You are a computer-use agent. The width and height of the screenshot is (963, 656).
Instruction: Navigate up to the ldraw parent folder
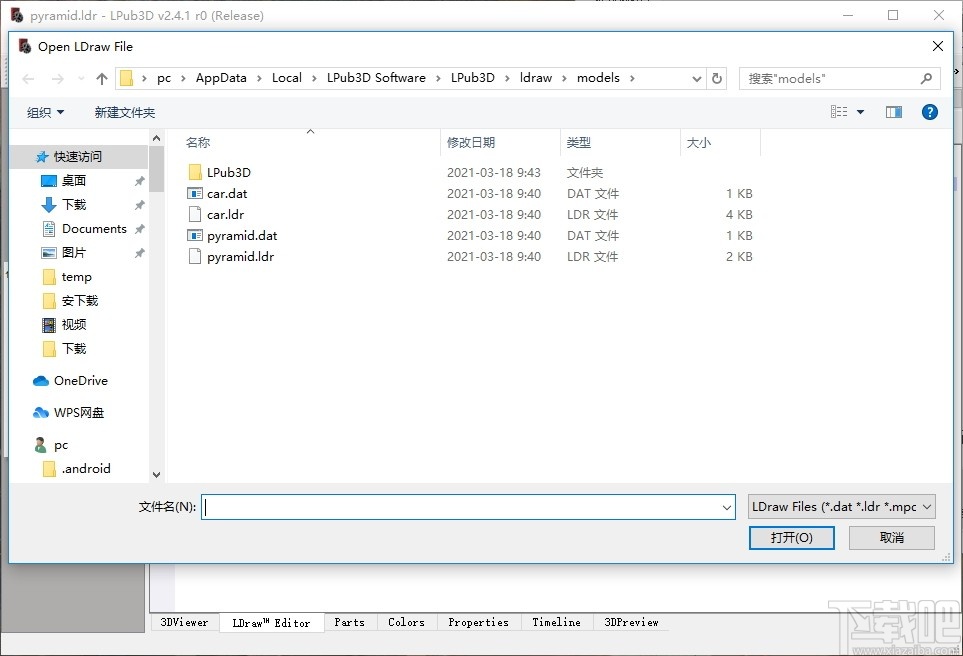click(102, 77)
